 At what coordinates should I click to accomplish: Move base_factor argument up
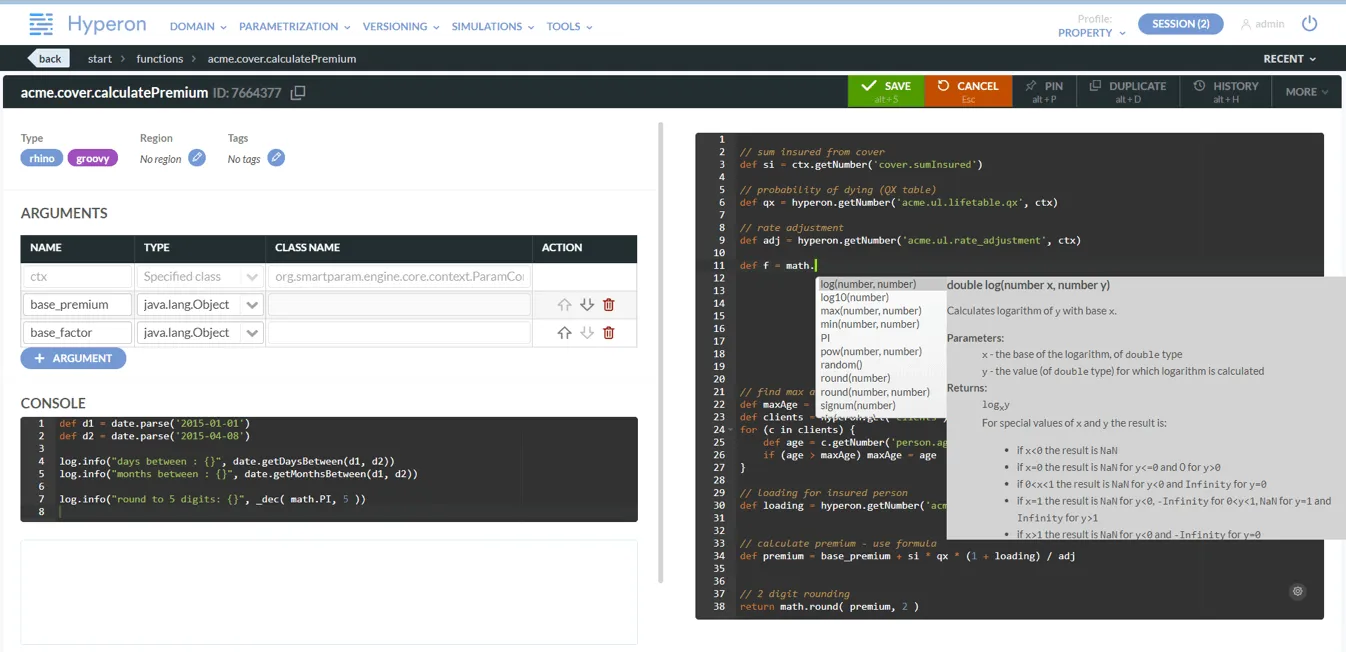click(564, 333)
